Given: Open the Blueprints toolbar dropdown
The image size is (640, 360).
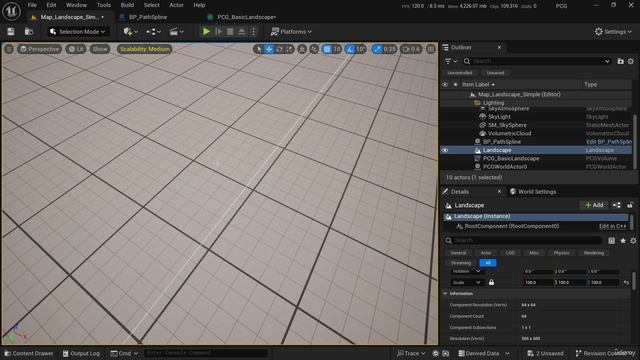Looking at the screenshot, I should (153, 31).
